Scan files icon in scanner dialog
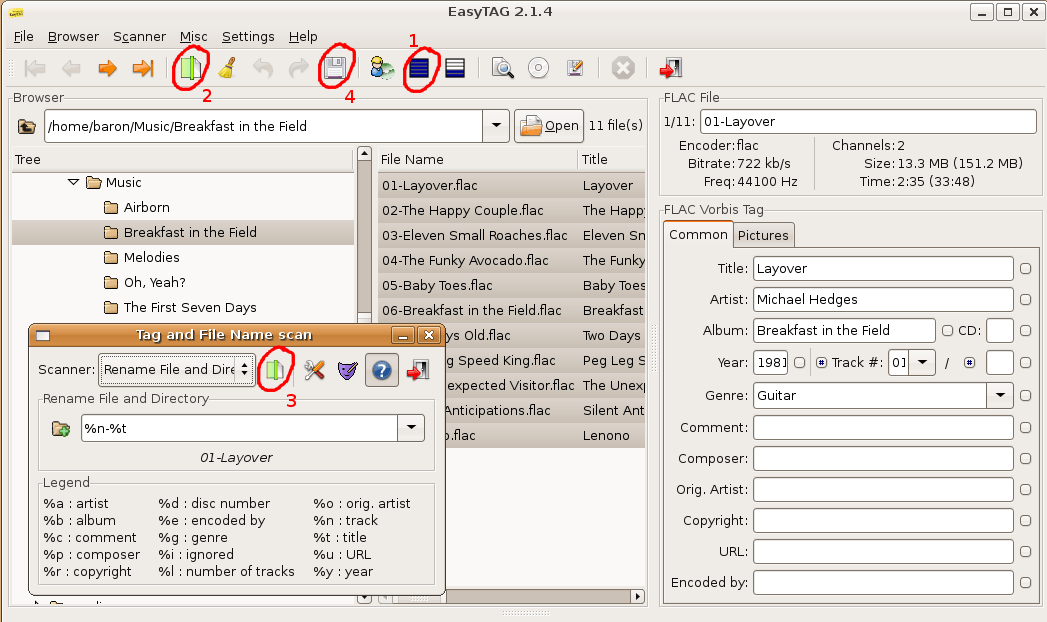The width and height of the screenshot is (1047, 622). (275, 370)
